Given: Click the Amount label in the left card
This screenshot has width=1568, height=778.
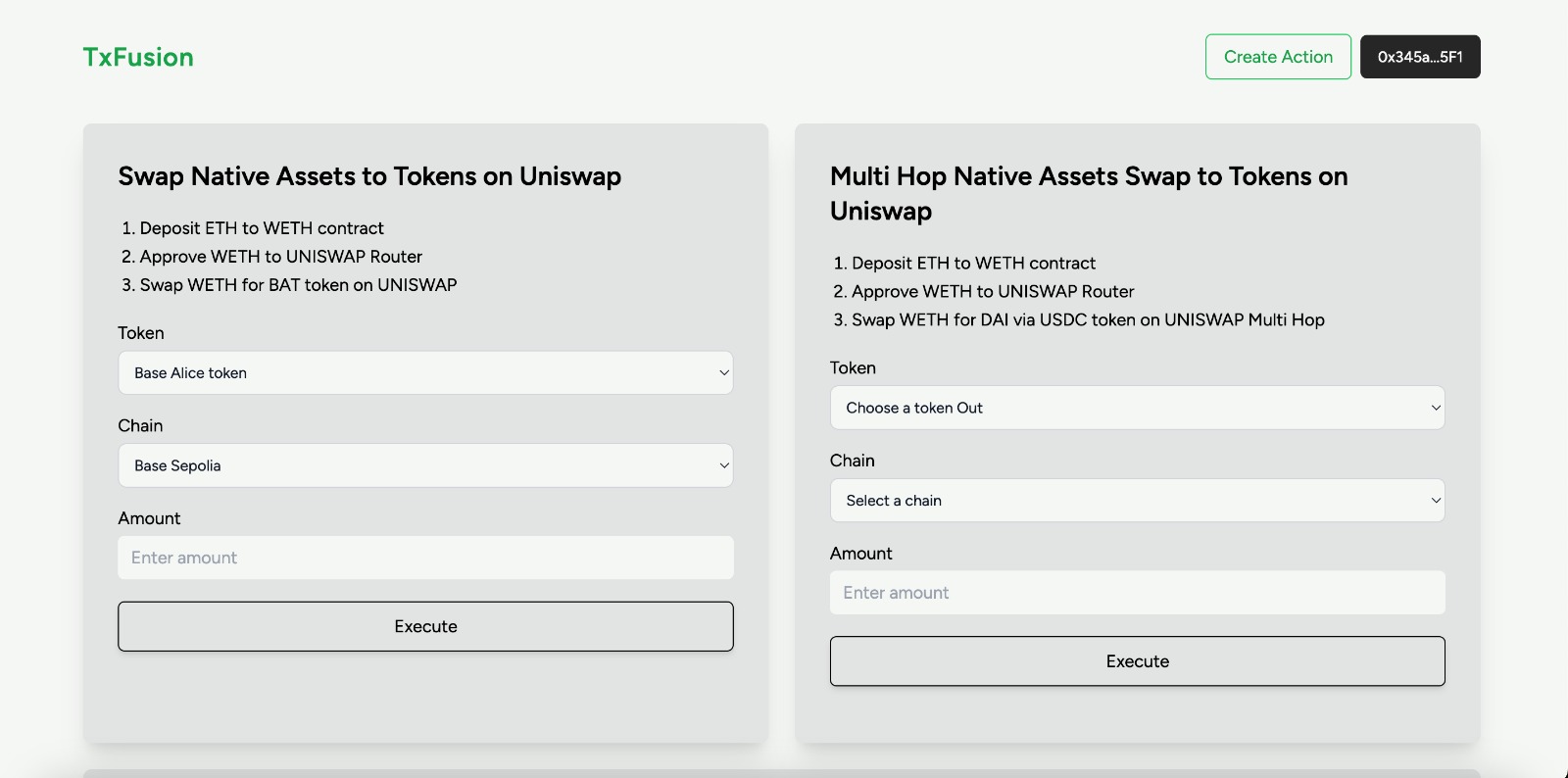Looking at the screenshot, I should tap(149, 518).
